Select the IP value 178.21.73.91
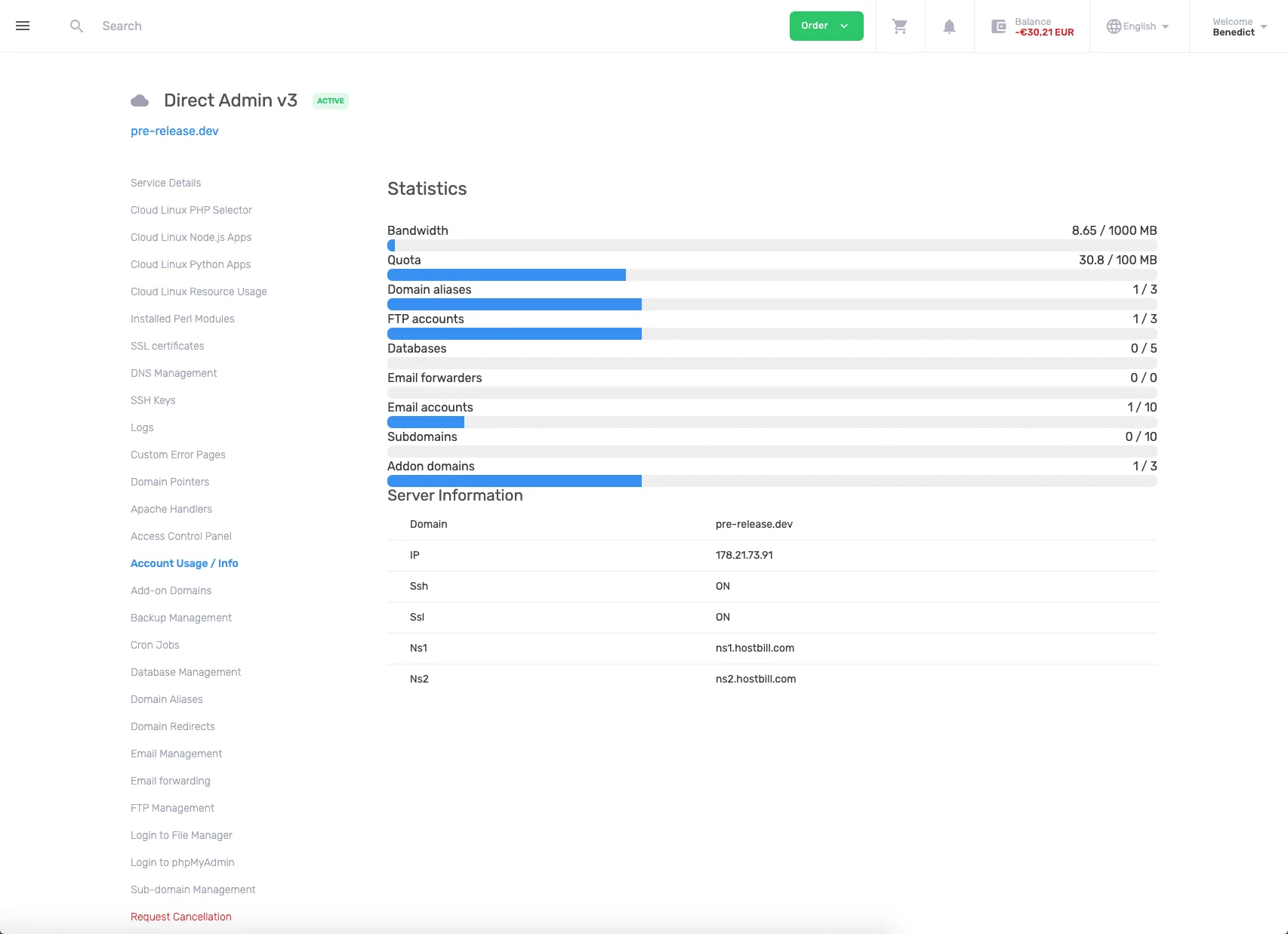1288x934 pixels. point(744,555)
